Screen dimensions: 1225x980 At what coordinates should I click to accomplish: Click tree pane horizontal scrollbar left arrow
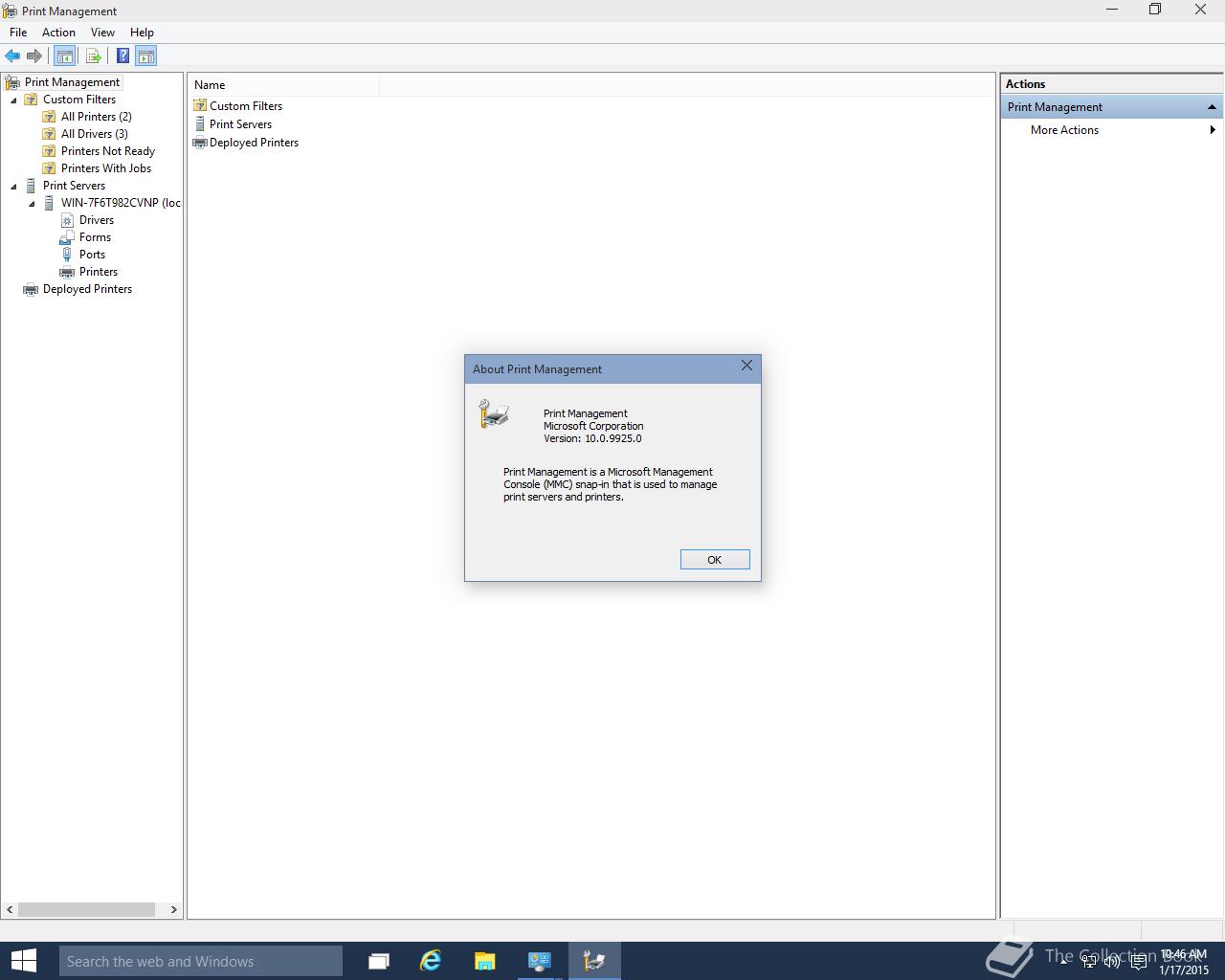11,909
